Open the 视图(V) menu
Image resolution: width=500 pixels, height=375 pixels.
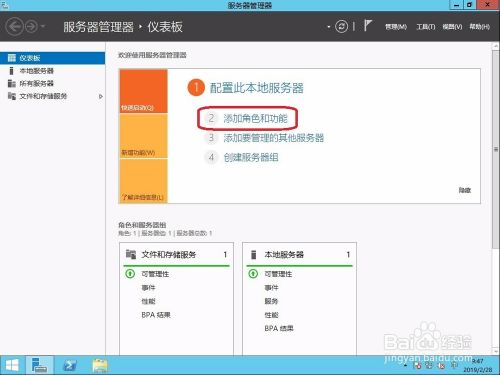click(452, 27)
